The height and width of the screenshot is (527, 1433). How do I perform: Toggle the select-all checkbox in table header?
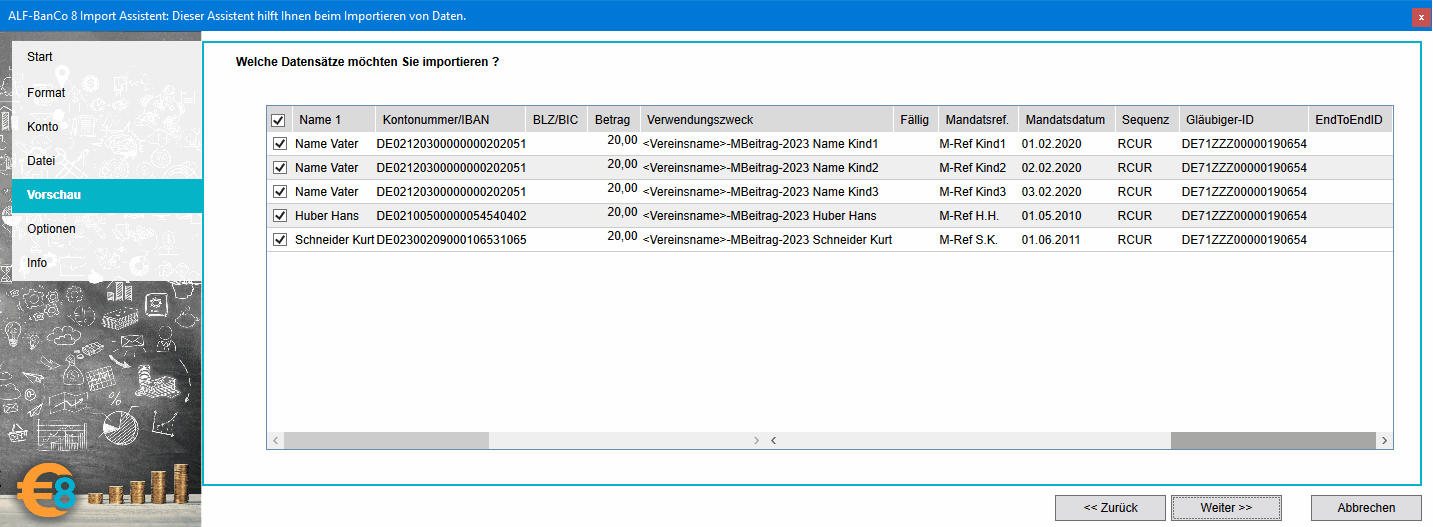point(278,120)
